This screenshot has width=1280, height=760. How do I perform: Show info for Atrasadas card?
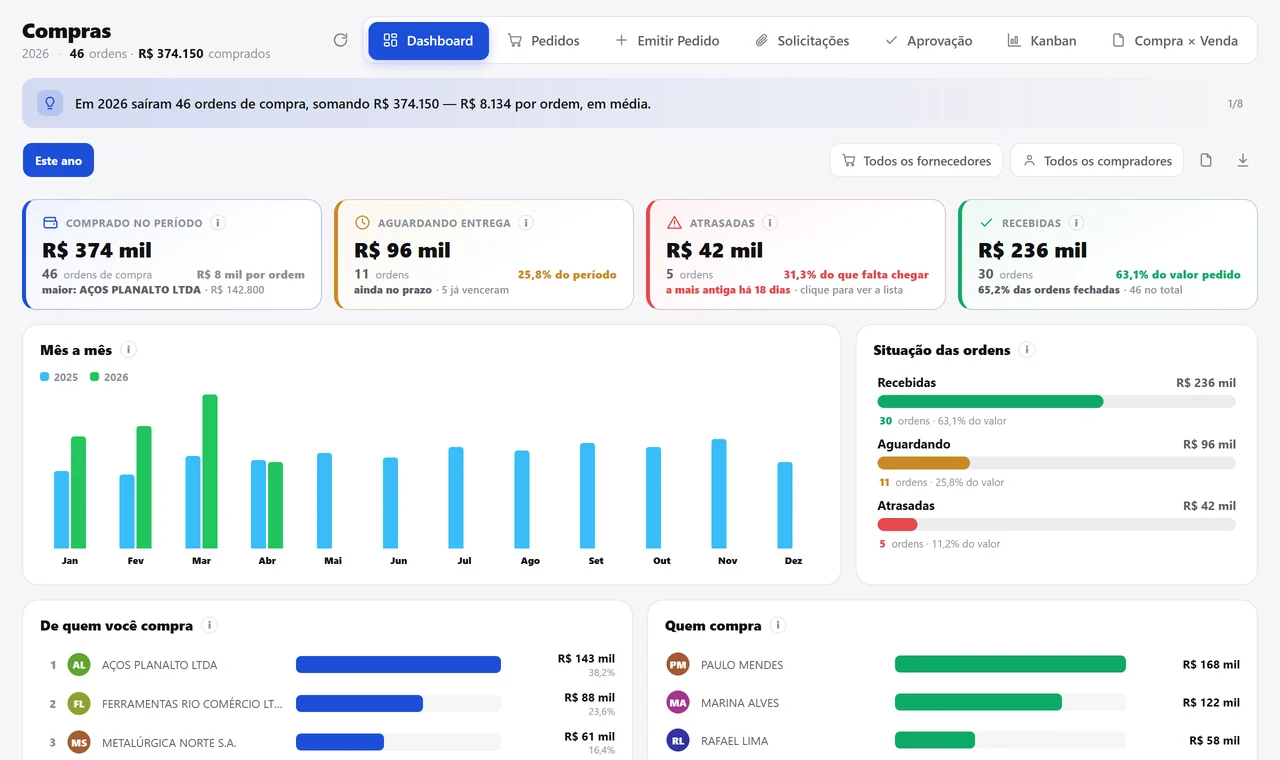pyautogui.click(x=769, y=223)
